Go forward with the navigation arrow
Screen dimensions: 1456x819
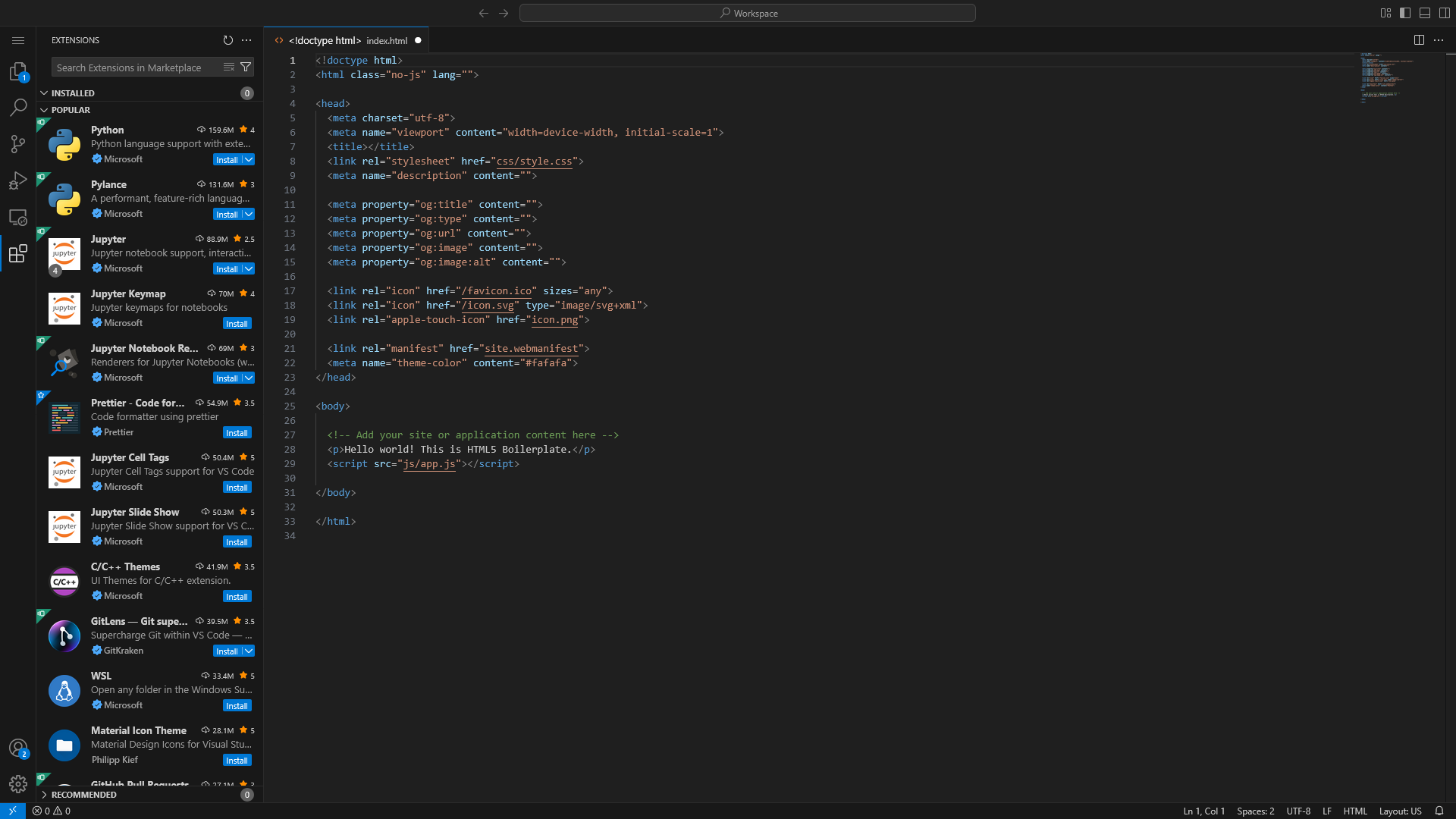pos(504,13)
